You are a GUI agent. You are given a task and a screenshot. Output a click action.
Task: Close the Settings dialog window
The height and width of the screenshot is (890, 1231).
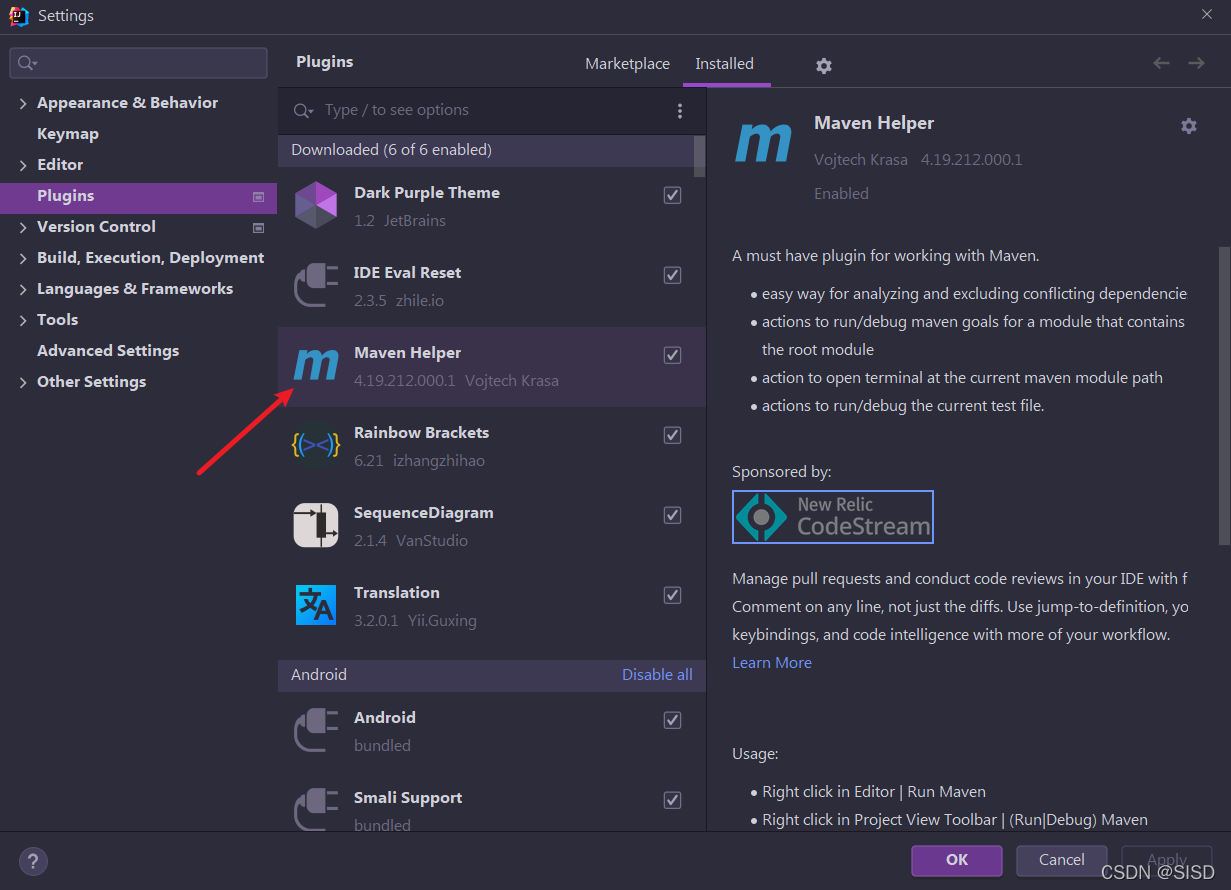(1207, 14)
